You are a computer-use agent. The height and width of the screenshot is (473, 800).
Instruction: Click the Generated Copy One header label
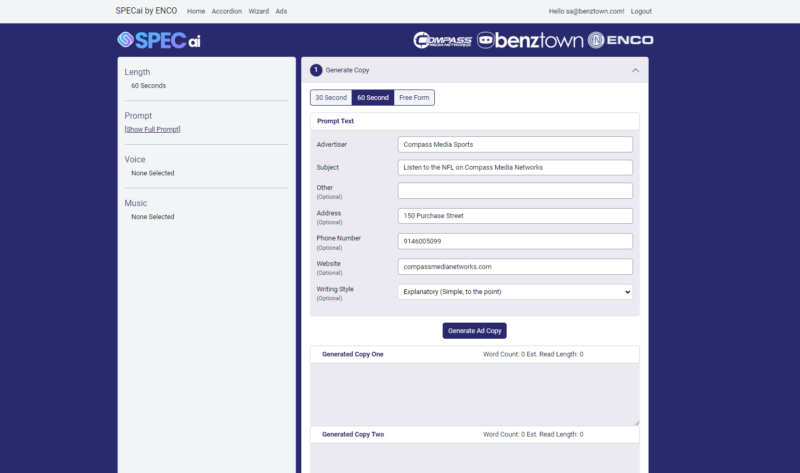click(353, 354)
